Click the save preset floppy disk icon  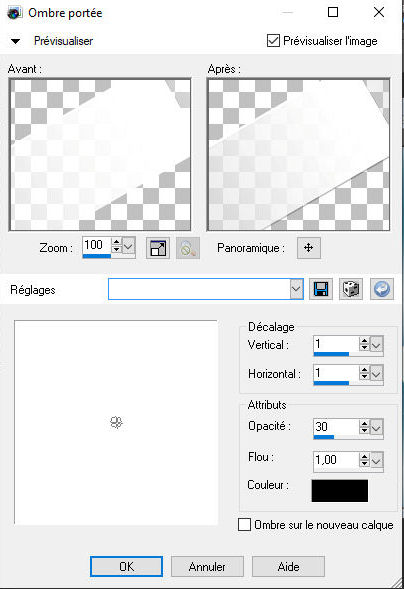[x=321, y=289]
